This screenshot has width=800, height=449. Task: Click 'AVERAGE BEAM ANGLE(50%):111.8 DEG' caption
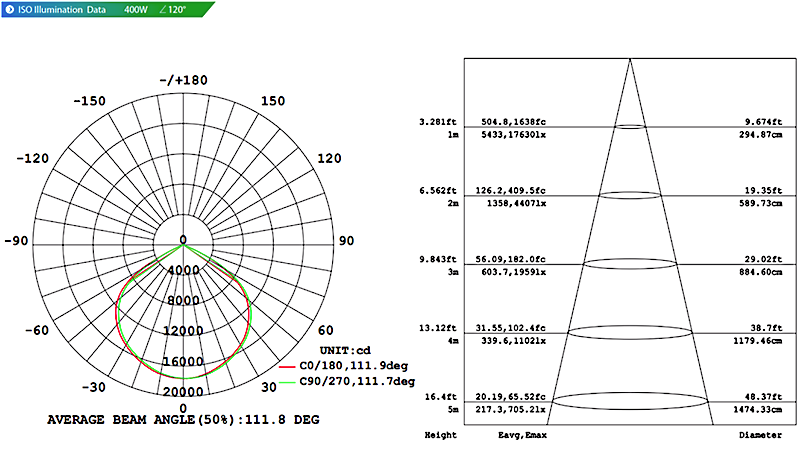(183, 420)
